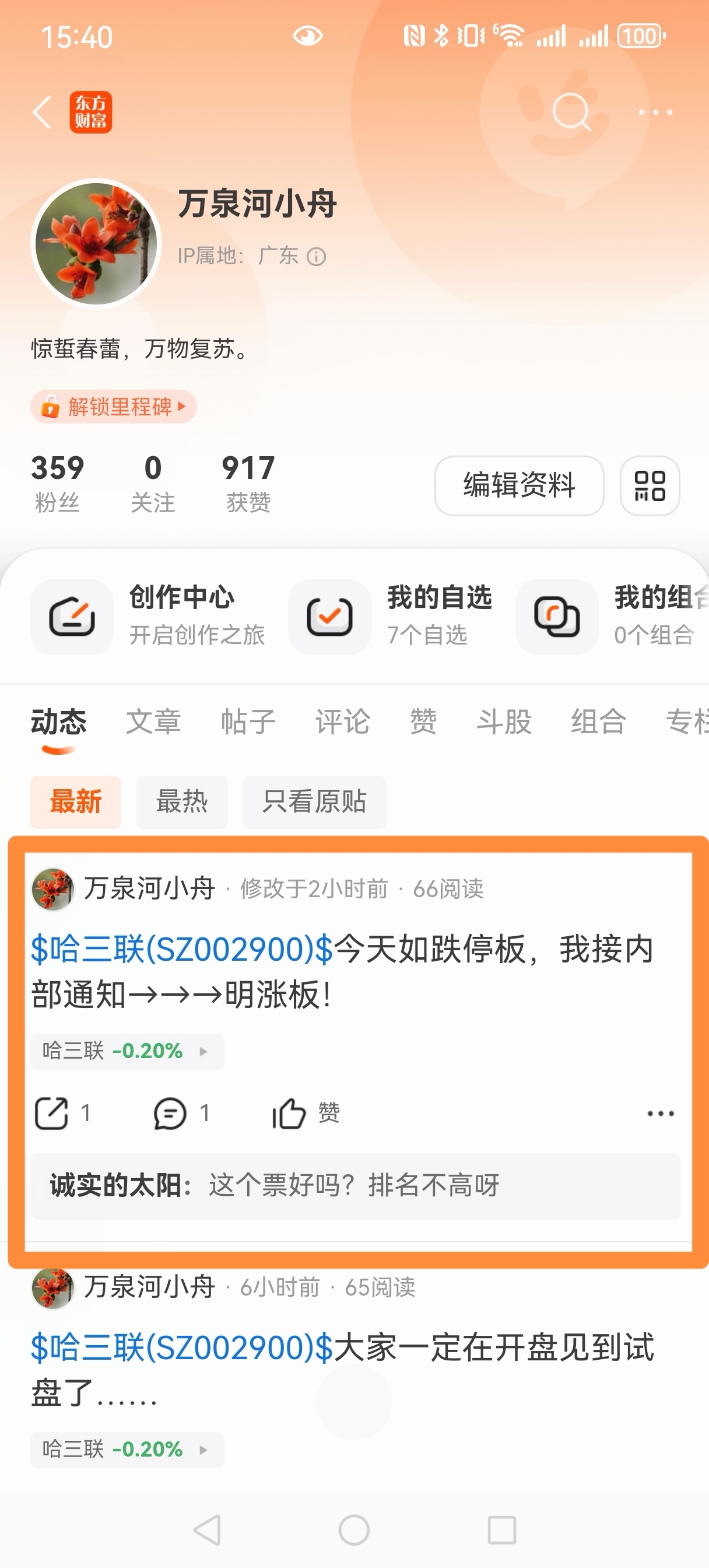Tap the back arrow icon
The width and height of the screenshot is (709, 1568).
pyautogui.click(x=41, y=112)
